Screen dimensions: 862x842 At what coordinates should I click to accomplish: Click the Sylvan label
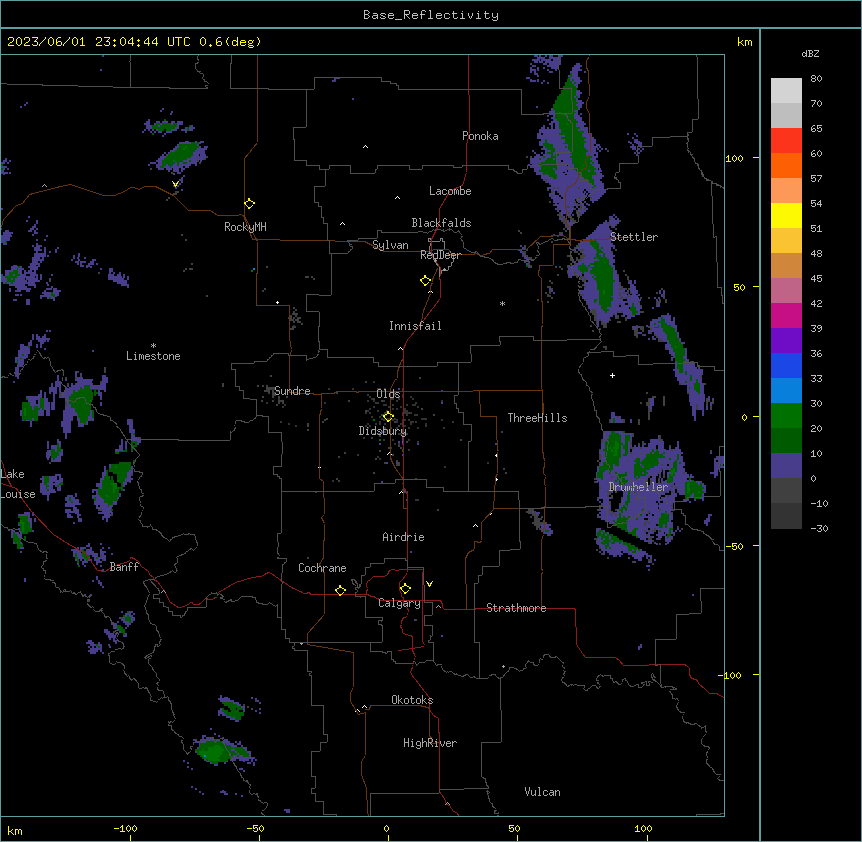click(390, 245)
